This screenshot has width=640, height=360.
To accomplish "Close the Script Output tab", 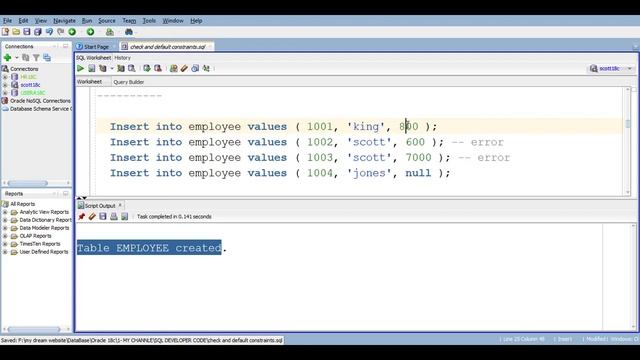I will [x=120, y=205].
